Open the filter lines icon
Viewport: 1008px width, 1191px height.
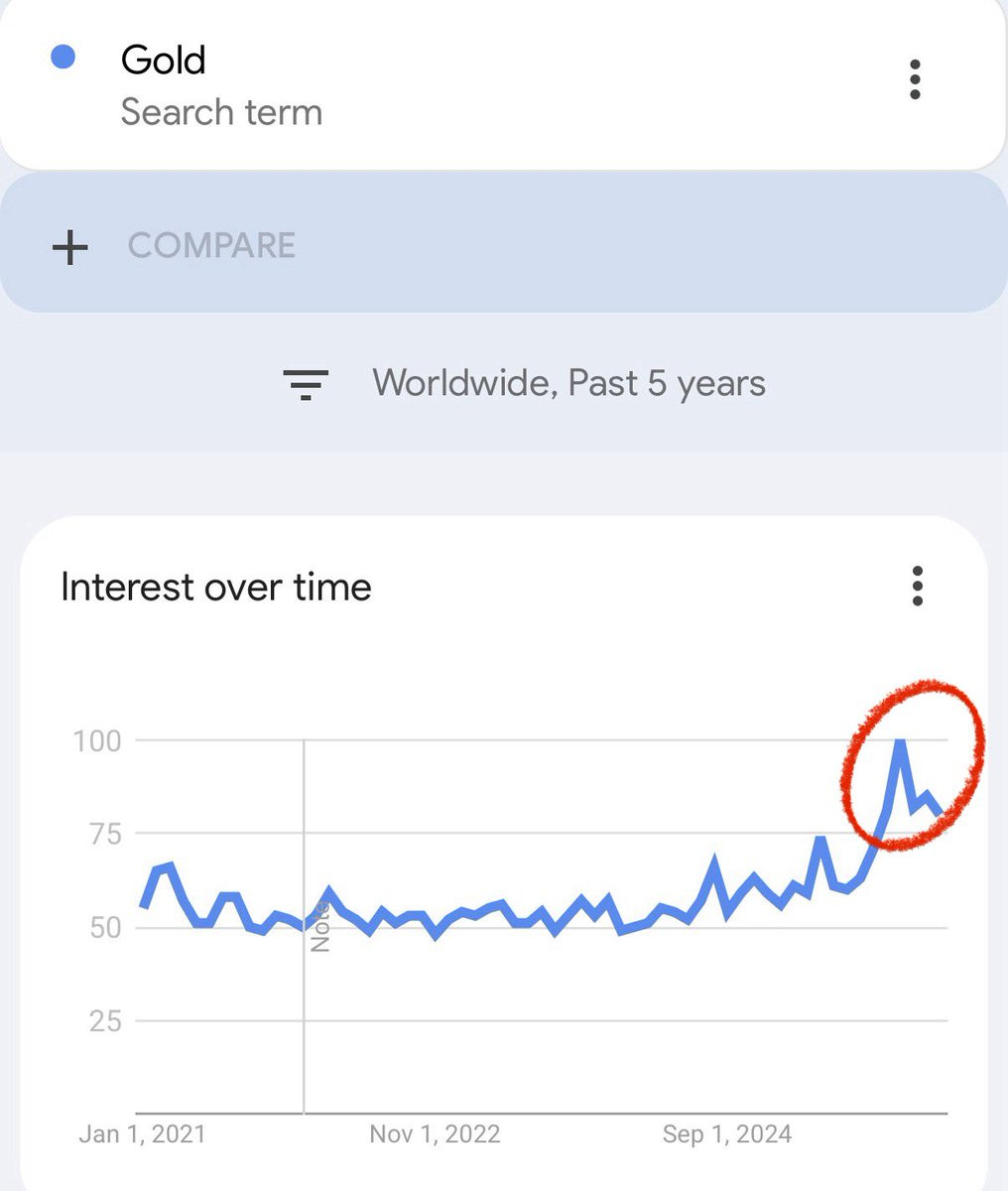306,383
